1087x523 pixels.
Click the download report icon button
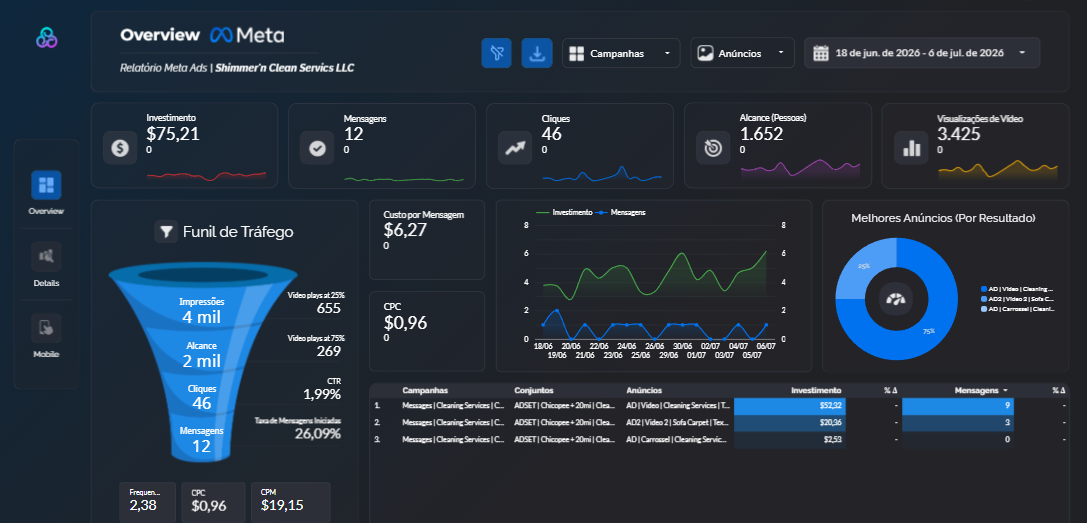[x=537, y=53]
